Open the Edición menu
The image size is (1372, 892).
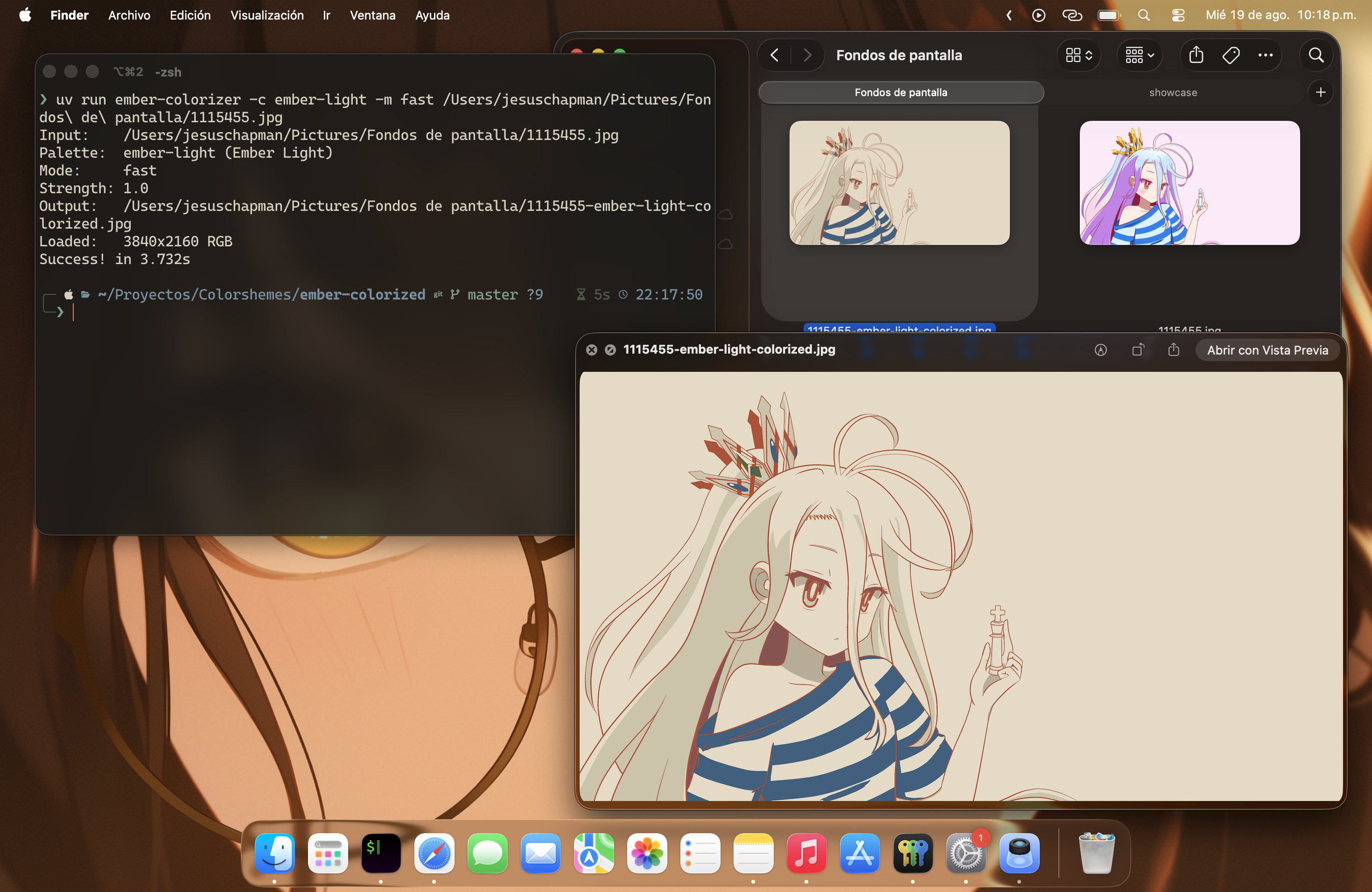tap(190, 15)
